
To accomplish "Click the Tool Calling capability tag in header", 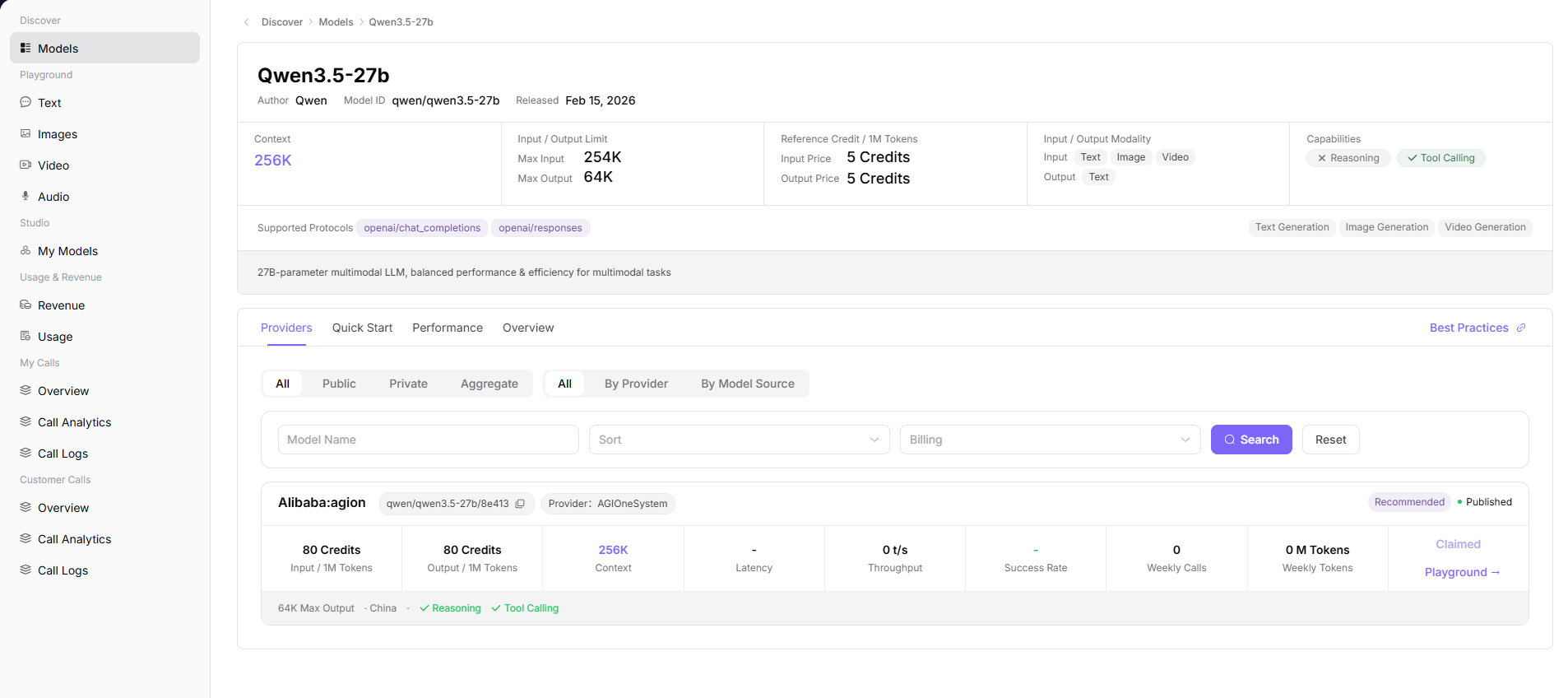I will click(x=1440, y=158).
